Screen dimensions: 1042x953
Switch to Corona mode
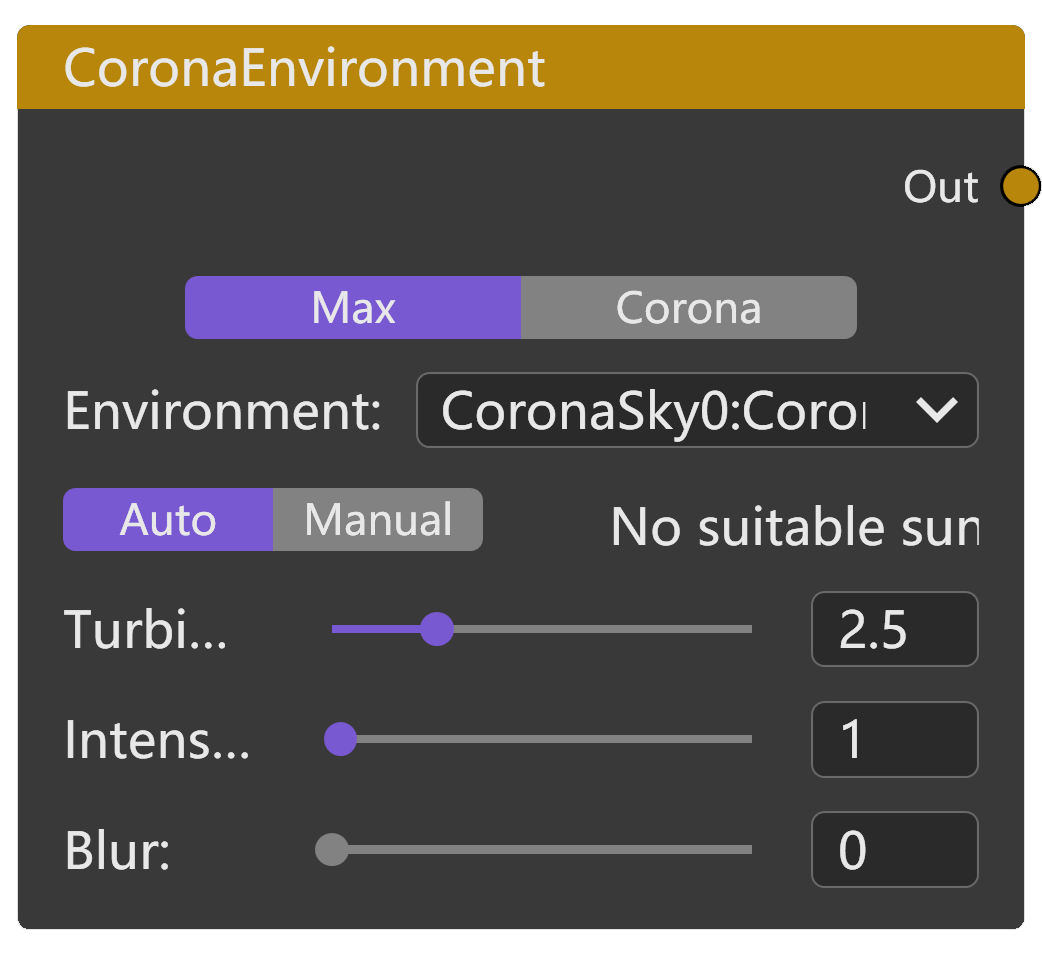click(x=688, y=308)
